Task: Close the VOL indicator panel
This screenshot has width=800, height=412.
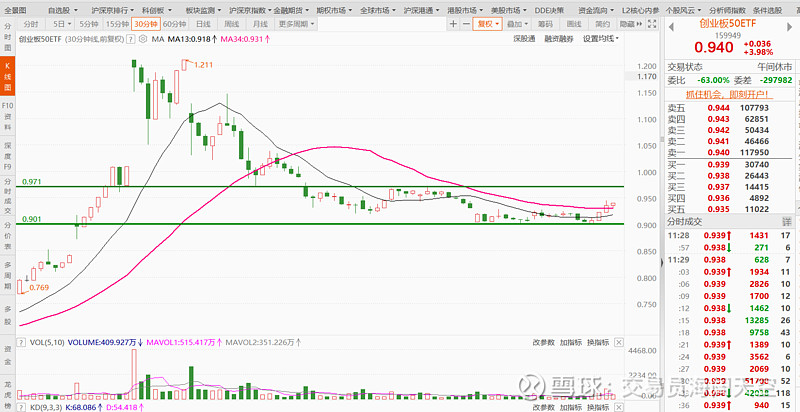Action: (618, 342)
